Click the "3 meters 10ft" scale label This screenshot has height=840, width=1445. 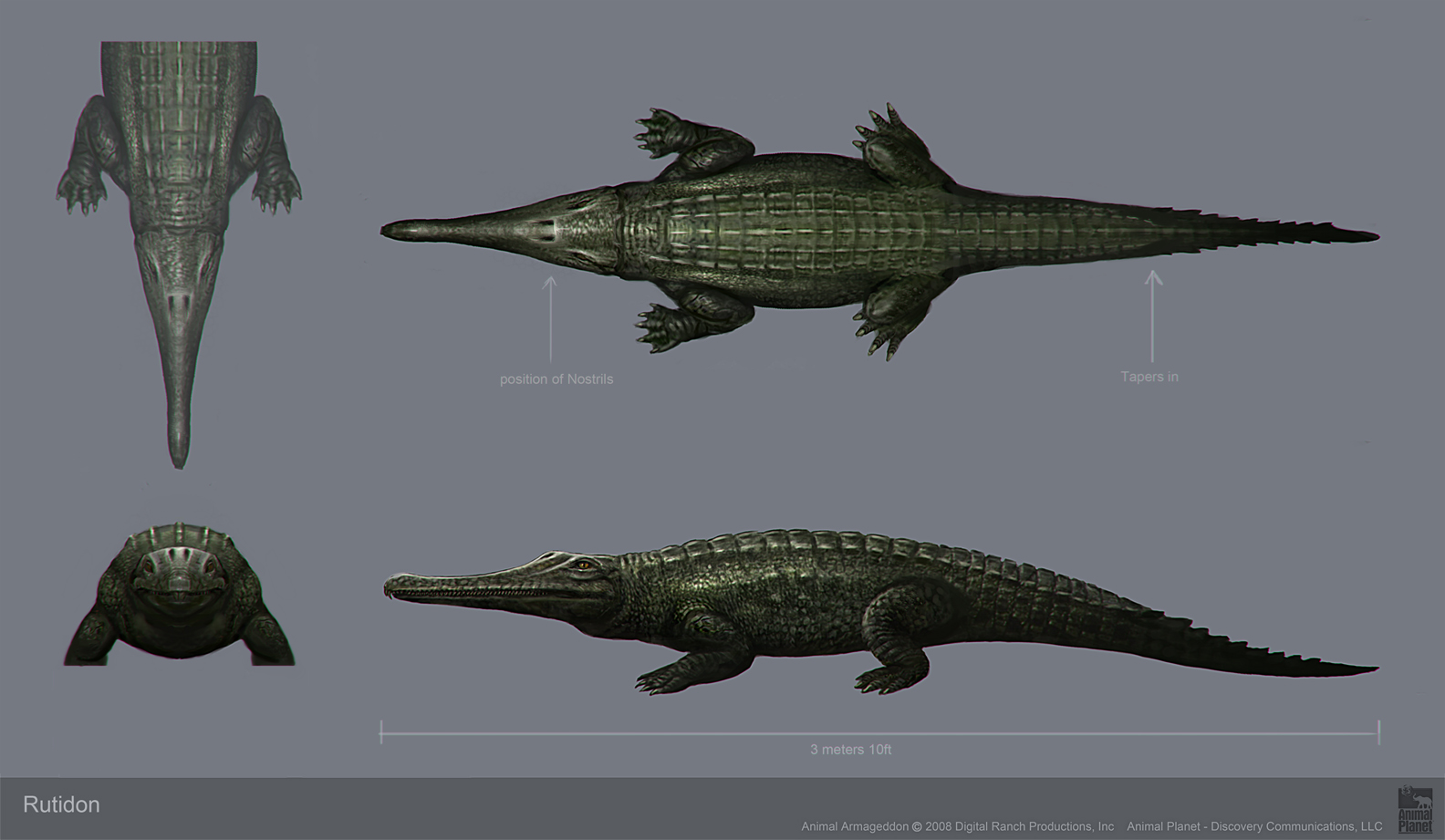pos(850,750)
